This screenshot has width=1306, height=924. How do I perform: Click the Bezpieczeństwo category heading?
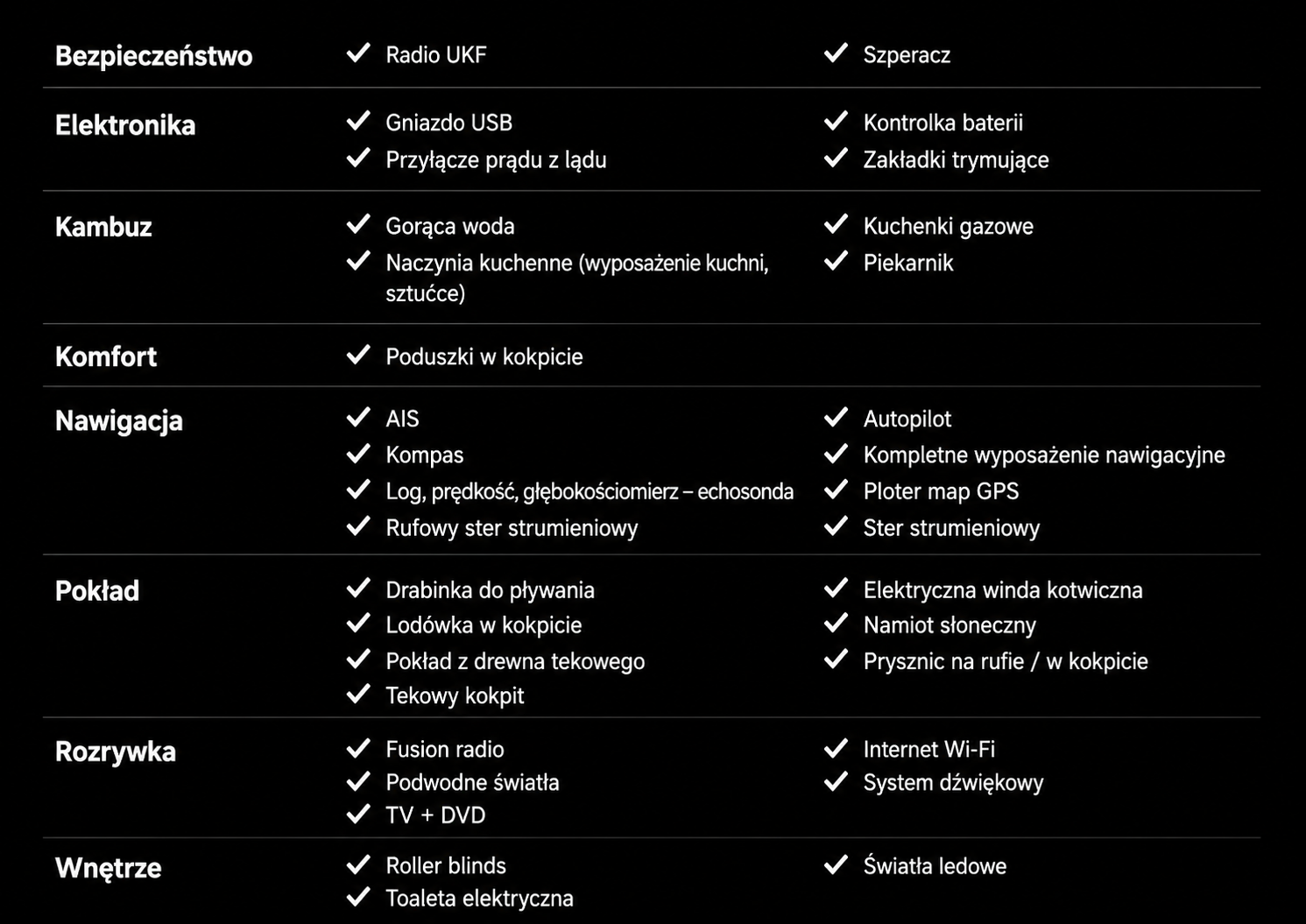pos(153,56)
